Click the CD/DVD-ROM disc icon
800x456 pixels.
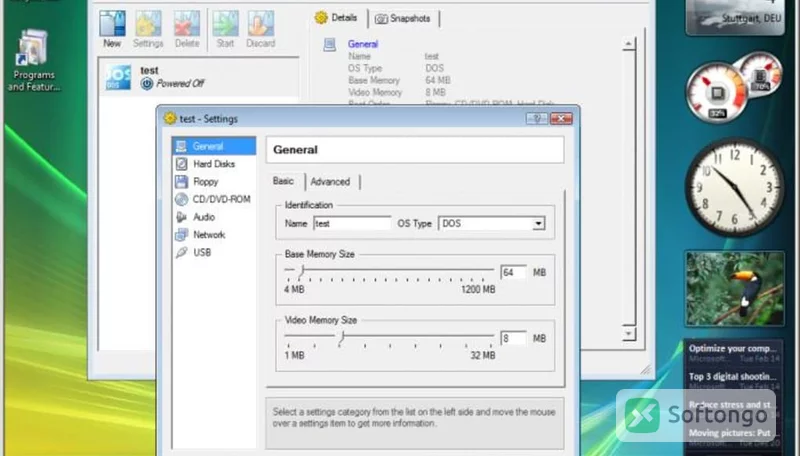(182, 199)
